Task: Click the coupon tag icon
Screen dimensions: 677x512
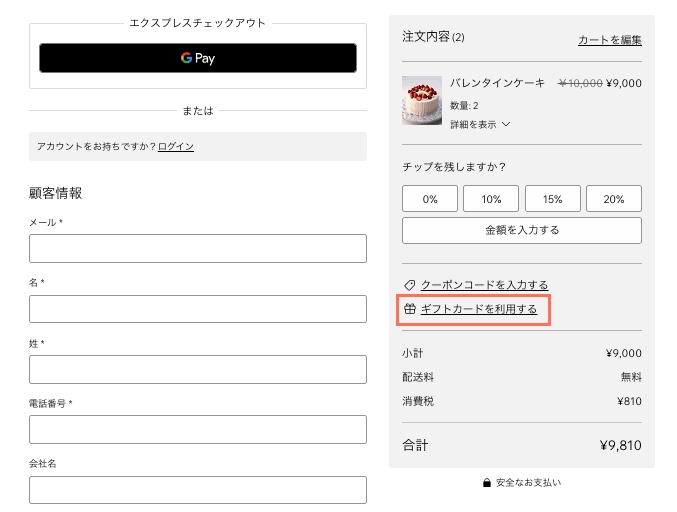Action: [x=409, y=285]
